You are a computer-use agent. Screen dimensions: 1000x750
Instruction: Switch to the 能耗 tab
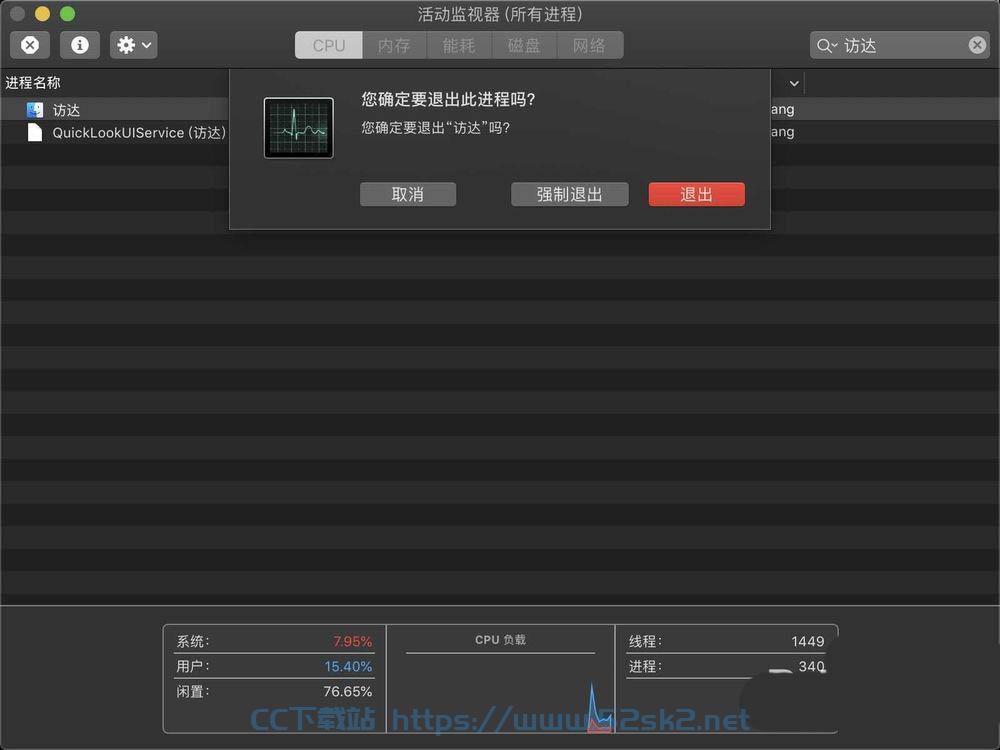coord(459,45)
